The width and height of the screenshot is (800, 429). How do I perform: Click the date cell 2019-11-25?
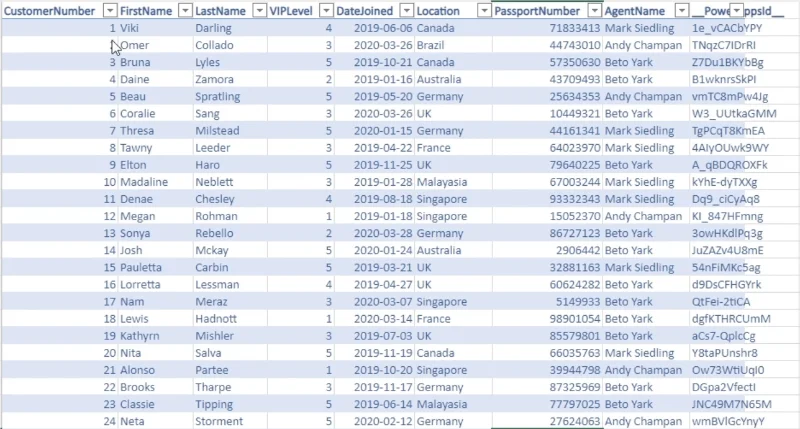(x=374, y=165)
